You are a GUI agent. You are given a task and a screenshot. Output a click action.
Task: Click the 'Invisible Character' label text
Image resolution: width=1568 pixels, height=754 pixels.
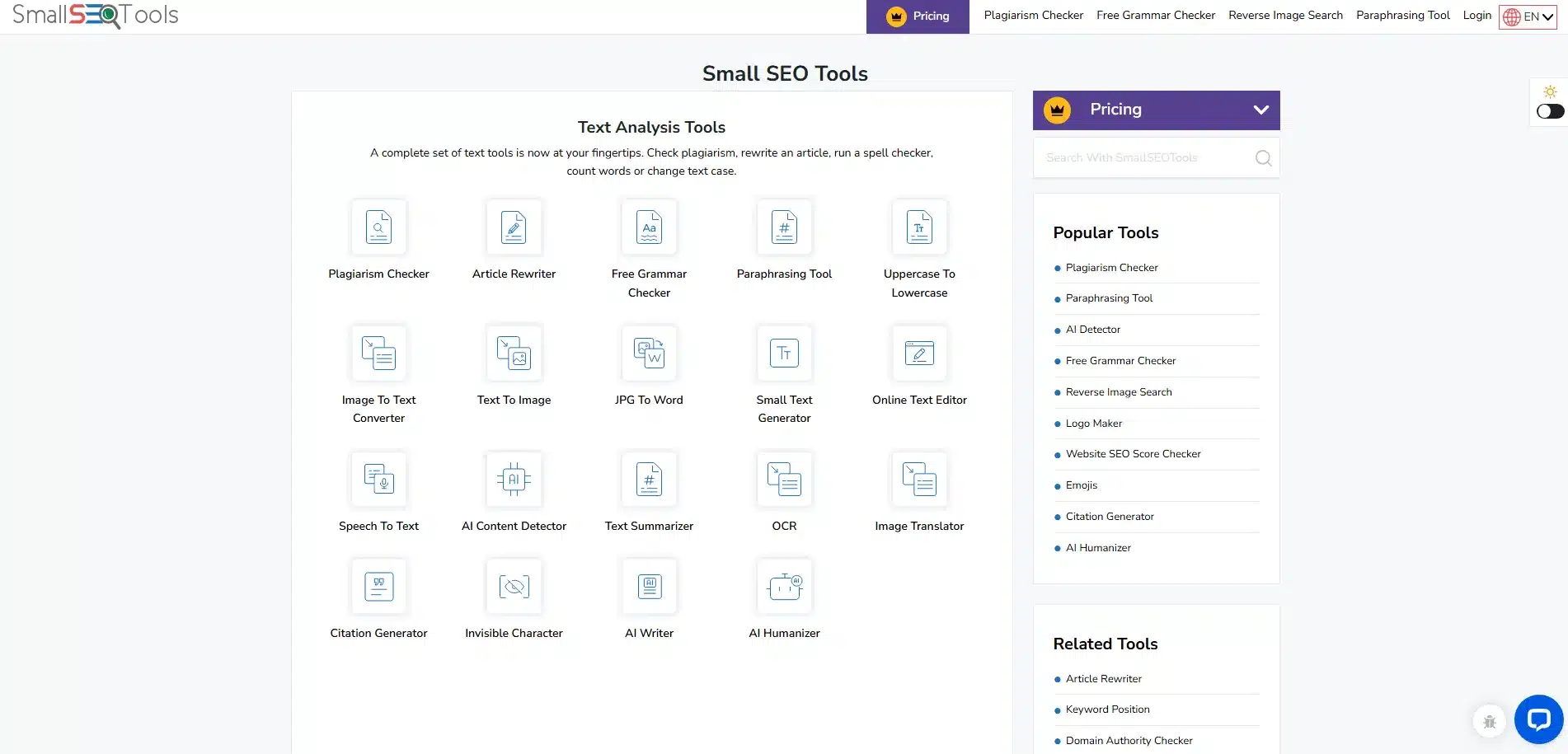point(514,633)
